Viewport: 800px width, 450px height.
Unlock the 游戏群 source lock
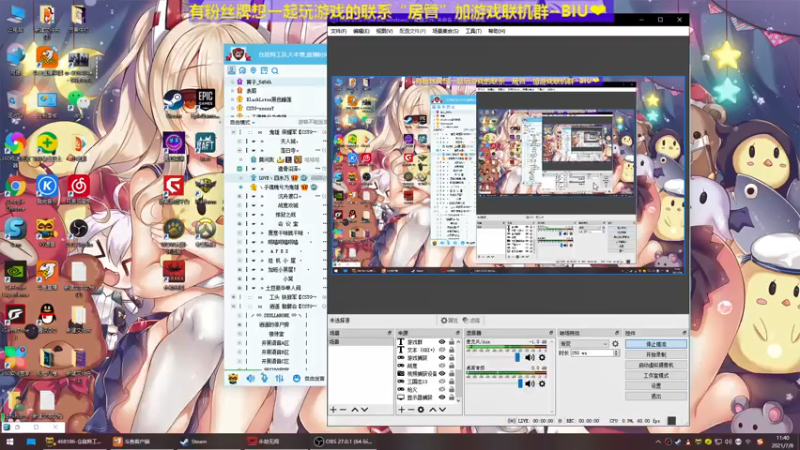pos(452,342)
